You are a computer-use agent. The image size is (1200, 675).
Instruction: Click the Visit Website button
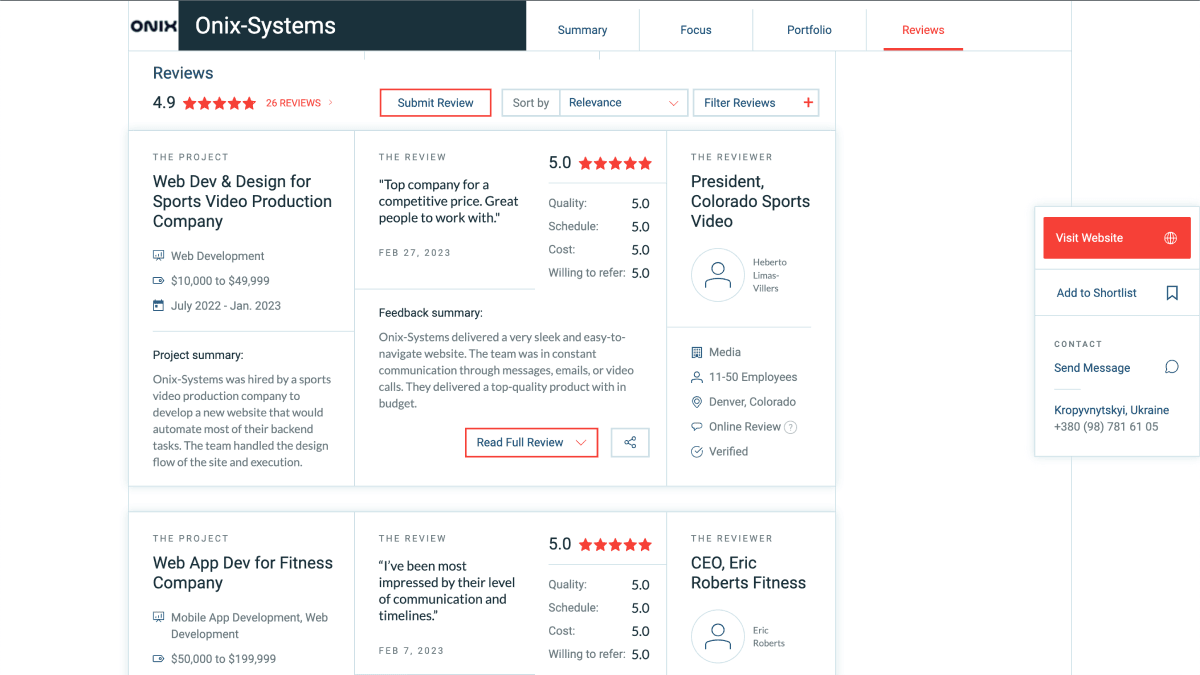(x=1117, y=238)
